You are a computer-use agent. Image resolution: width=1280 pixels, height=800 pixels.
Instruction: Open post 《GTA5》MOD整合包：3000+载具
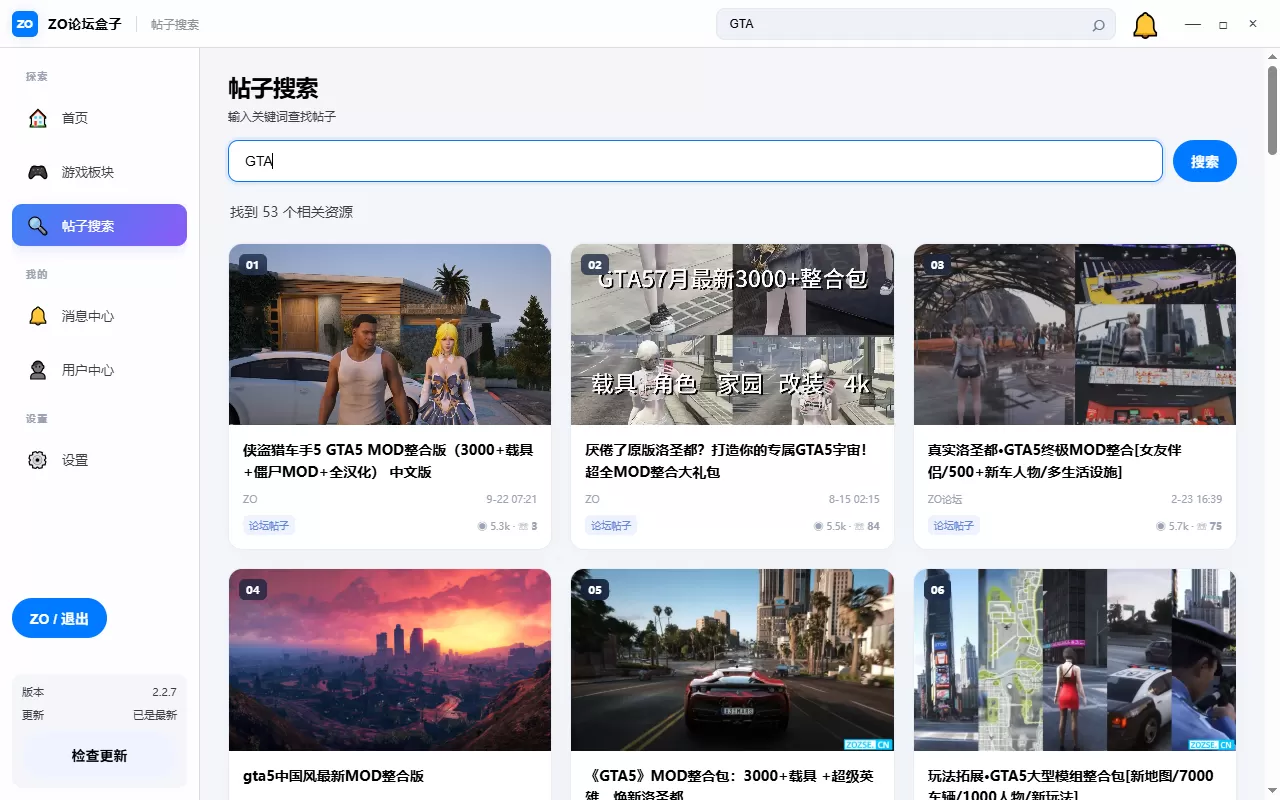point(729,786)
